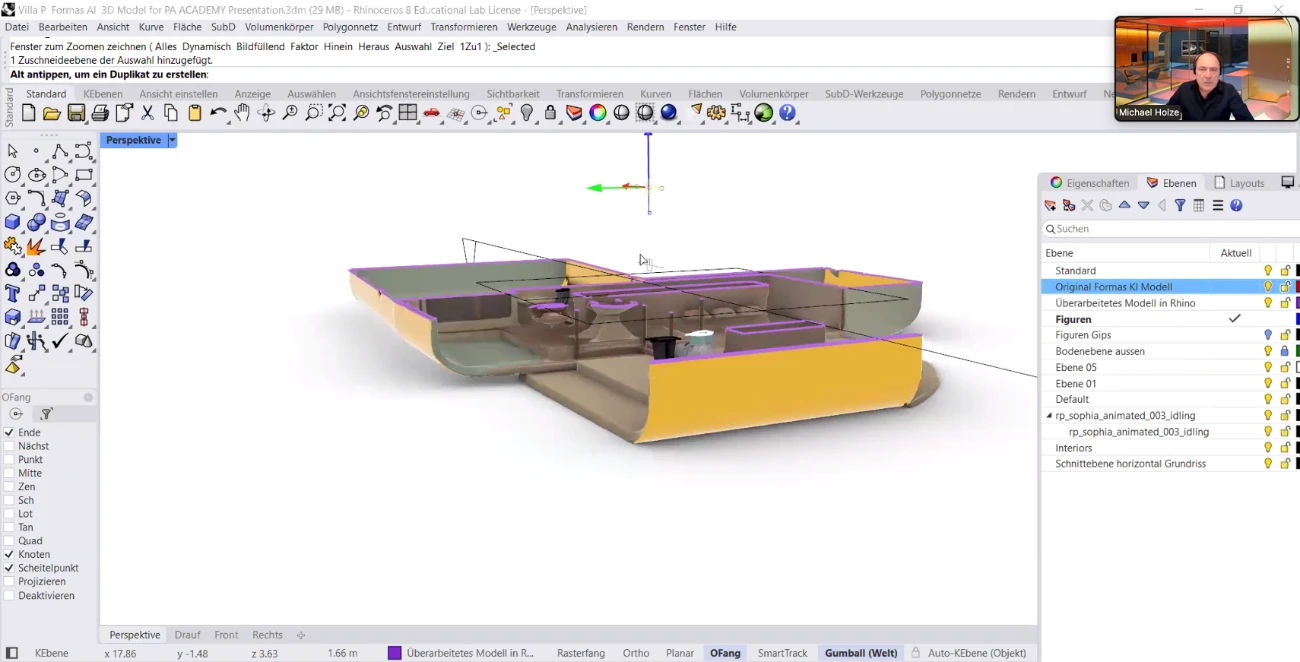Enable the Mitte object snap checkbox
1300x662 pixels.
click(9, 473)
